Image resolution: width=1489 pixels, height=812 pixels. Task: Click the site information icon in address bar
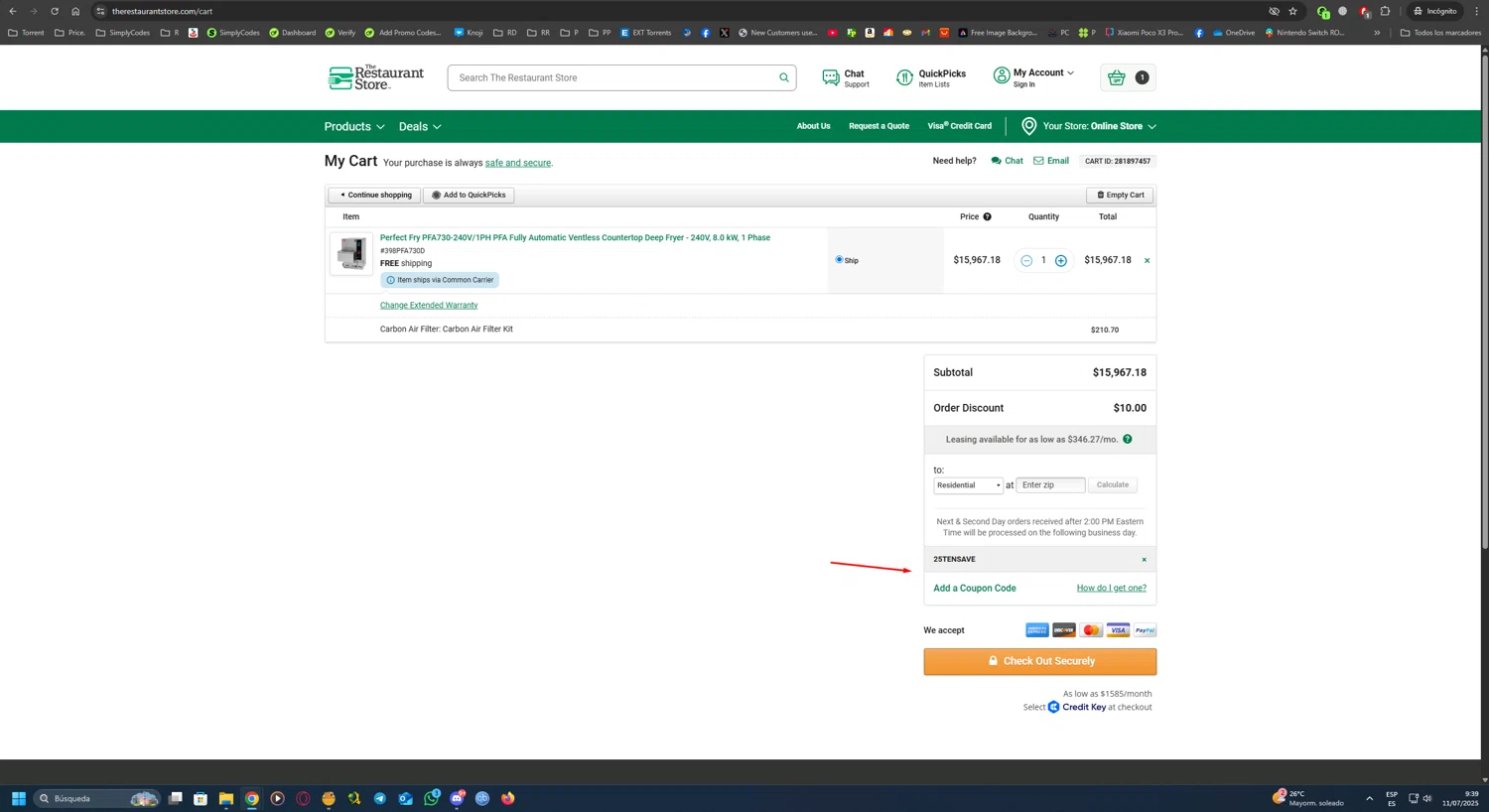[x=100, y=11]
